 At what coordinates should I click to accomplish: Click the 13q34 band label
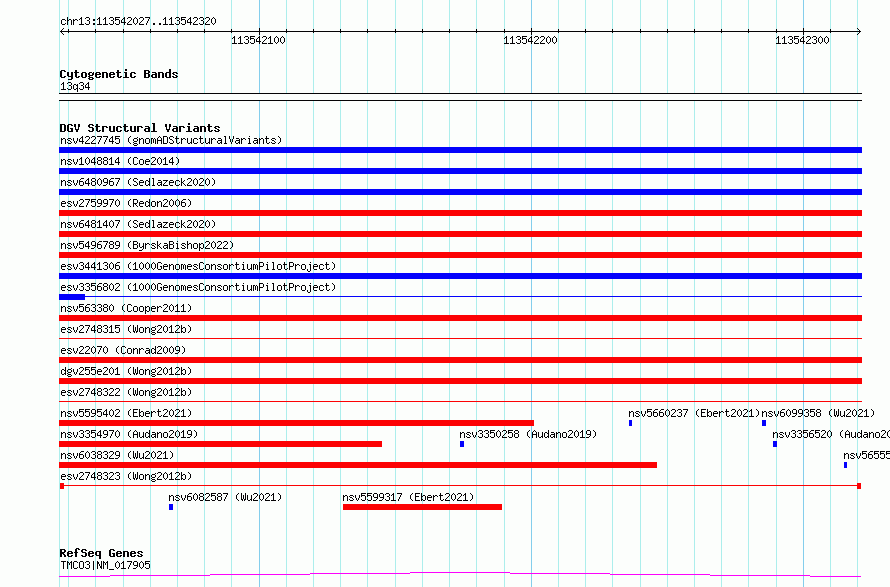[75, 86]
